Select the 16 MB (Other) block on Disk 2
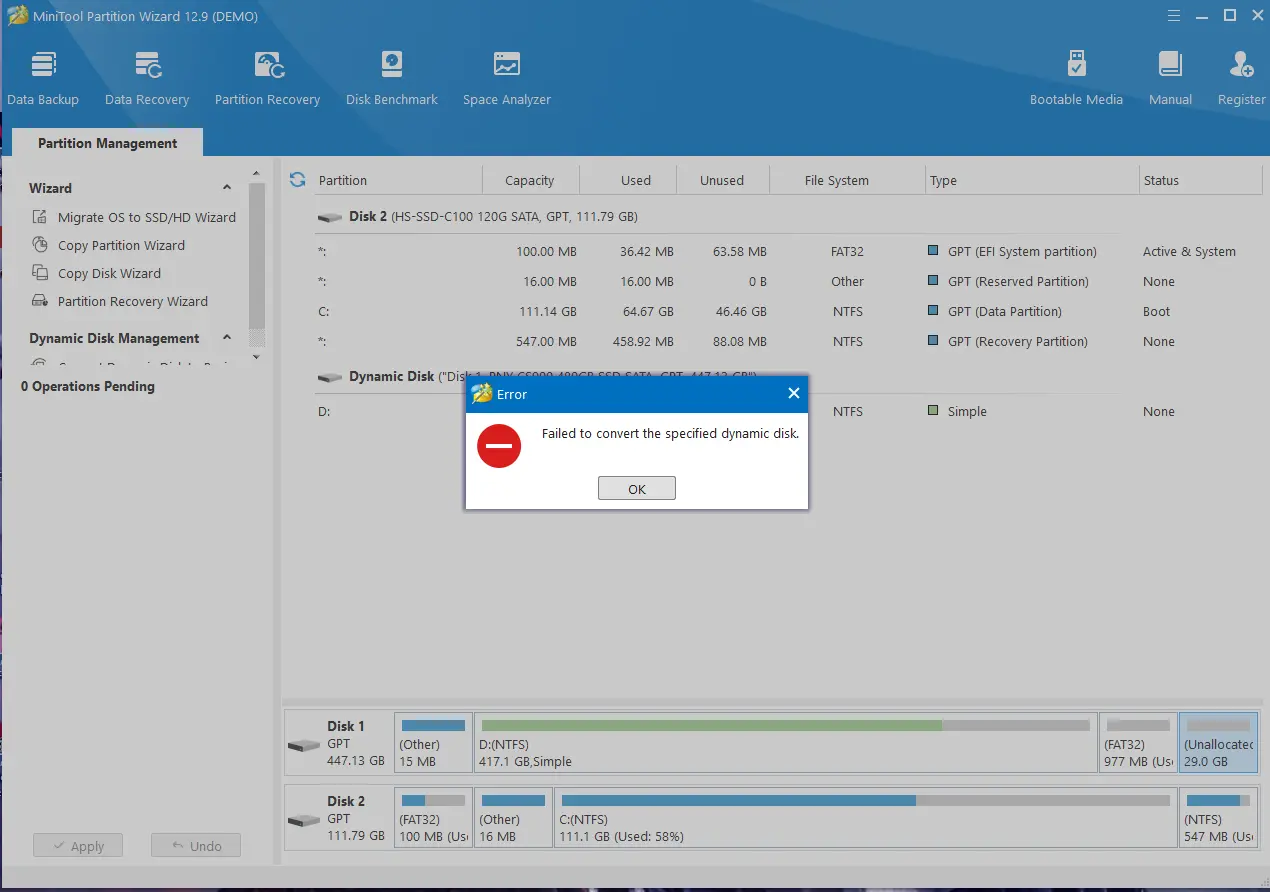The height and width of the screenshot is (892, 1270). 514,817
